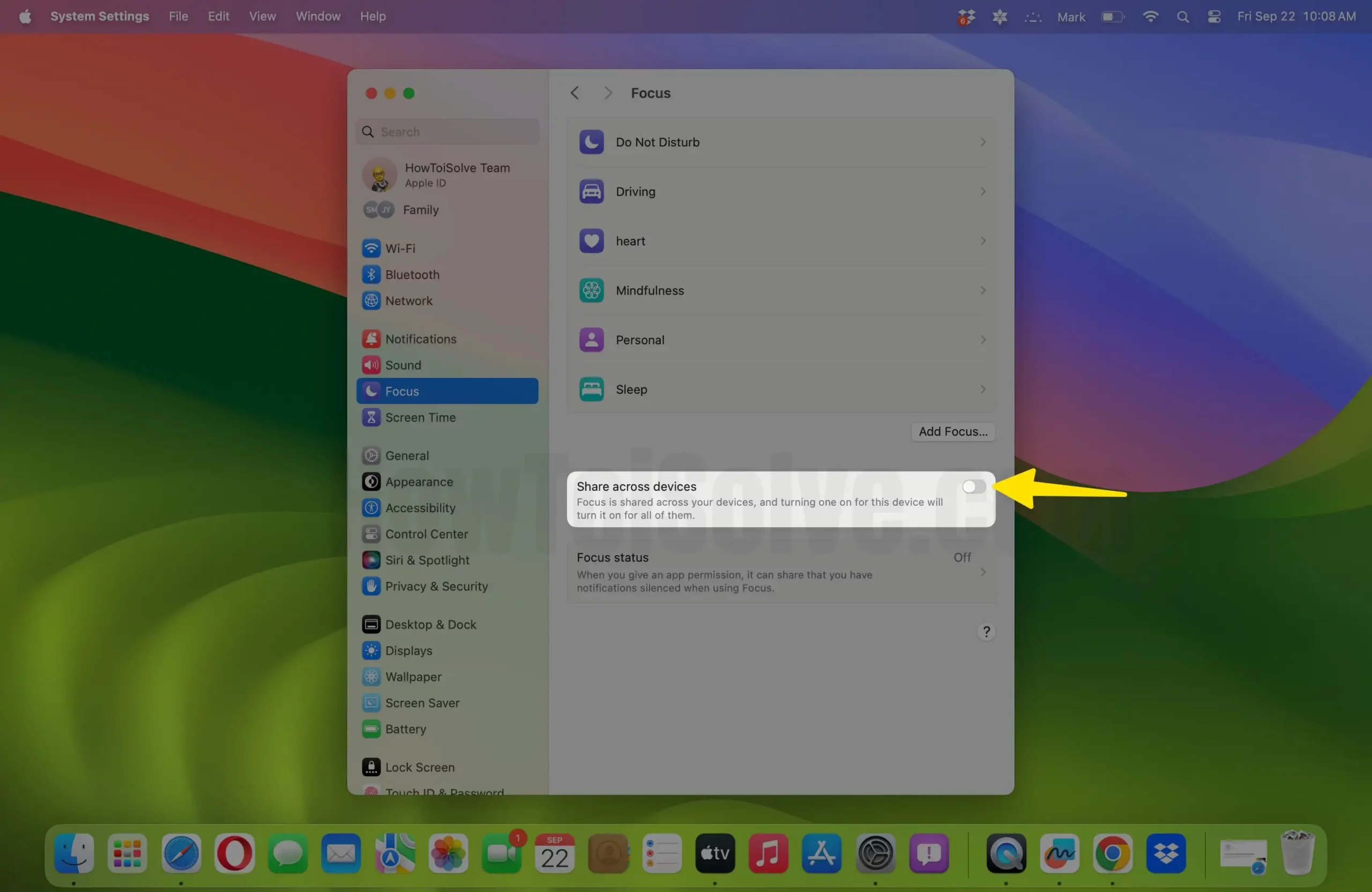
Task: Open General settings
Action: [448, 456]
